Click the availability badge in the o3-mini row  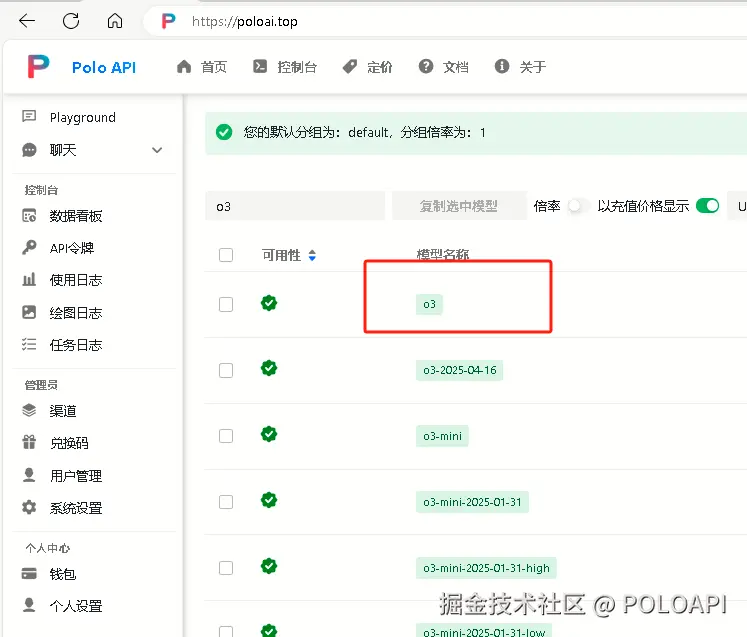[269, 434]
